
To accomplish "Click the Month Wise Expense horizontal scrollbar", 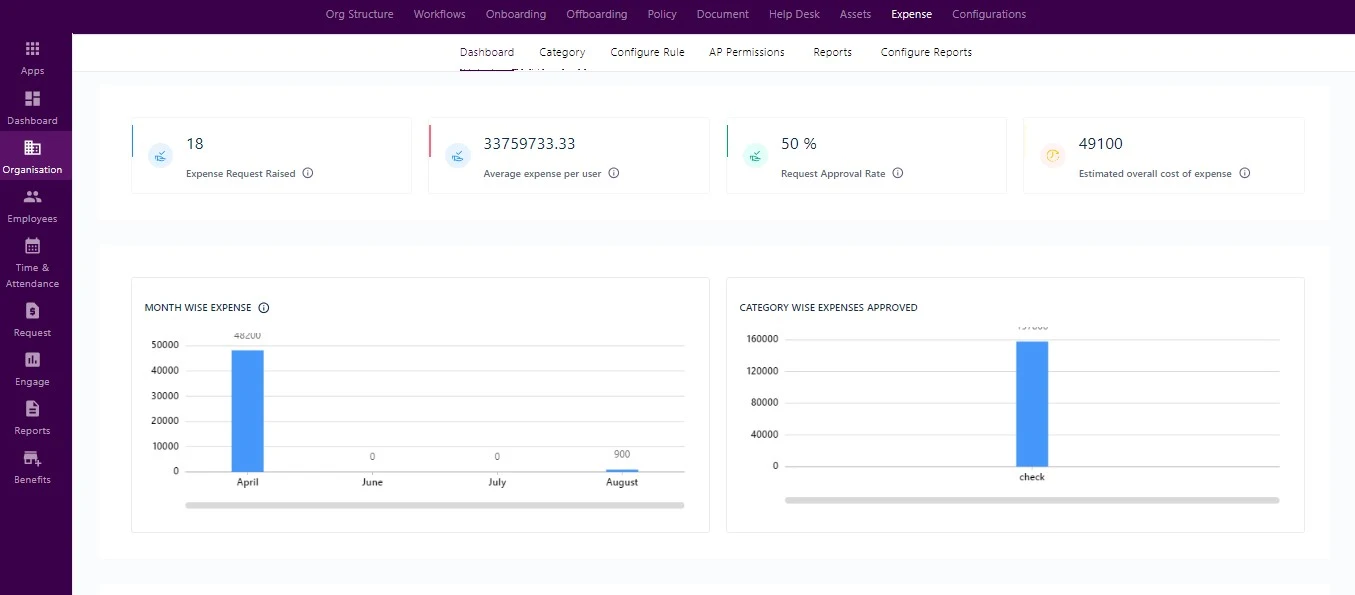I will [x=435, y=505].
